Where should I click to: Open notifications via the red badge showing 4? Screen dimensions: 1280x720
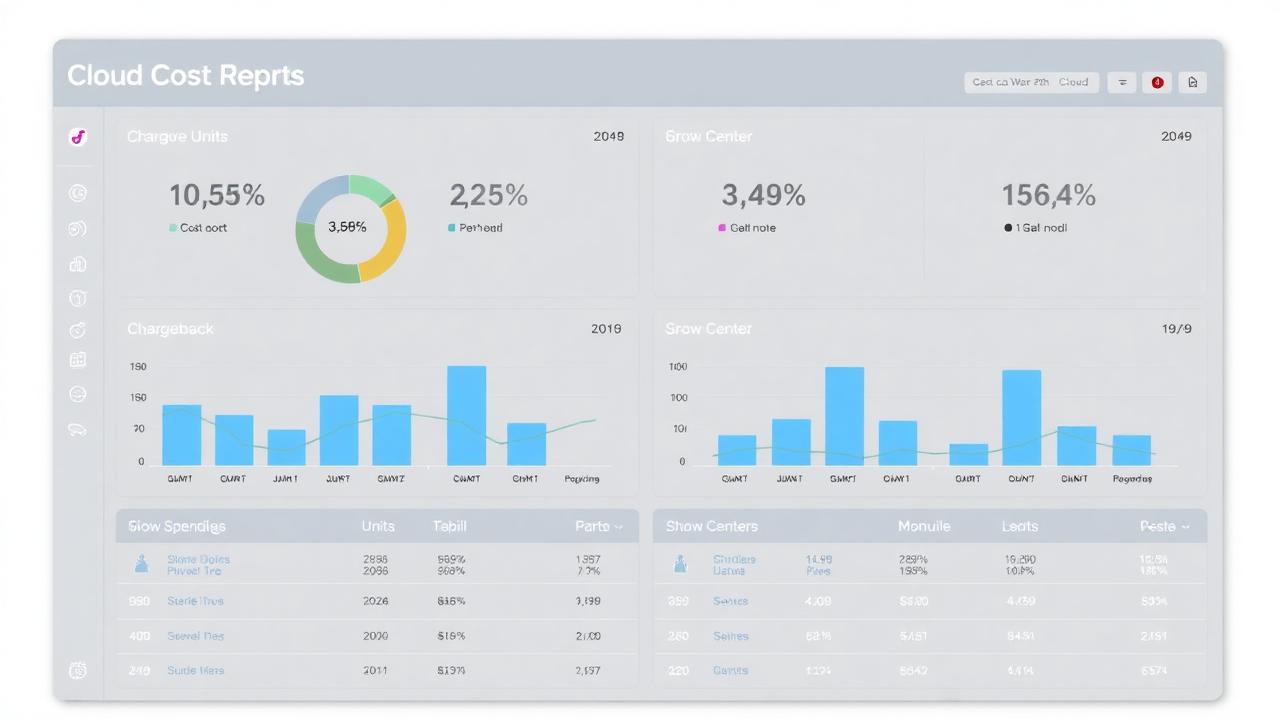[x=1157, y=82]
